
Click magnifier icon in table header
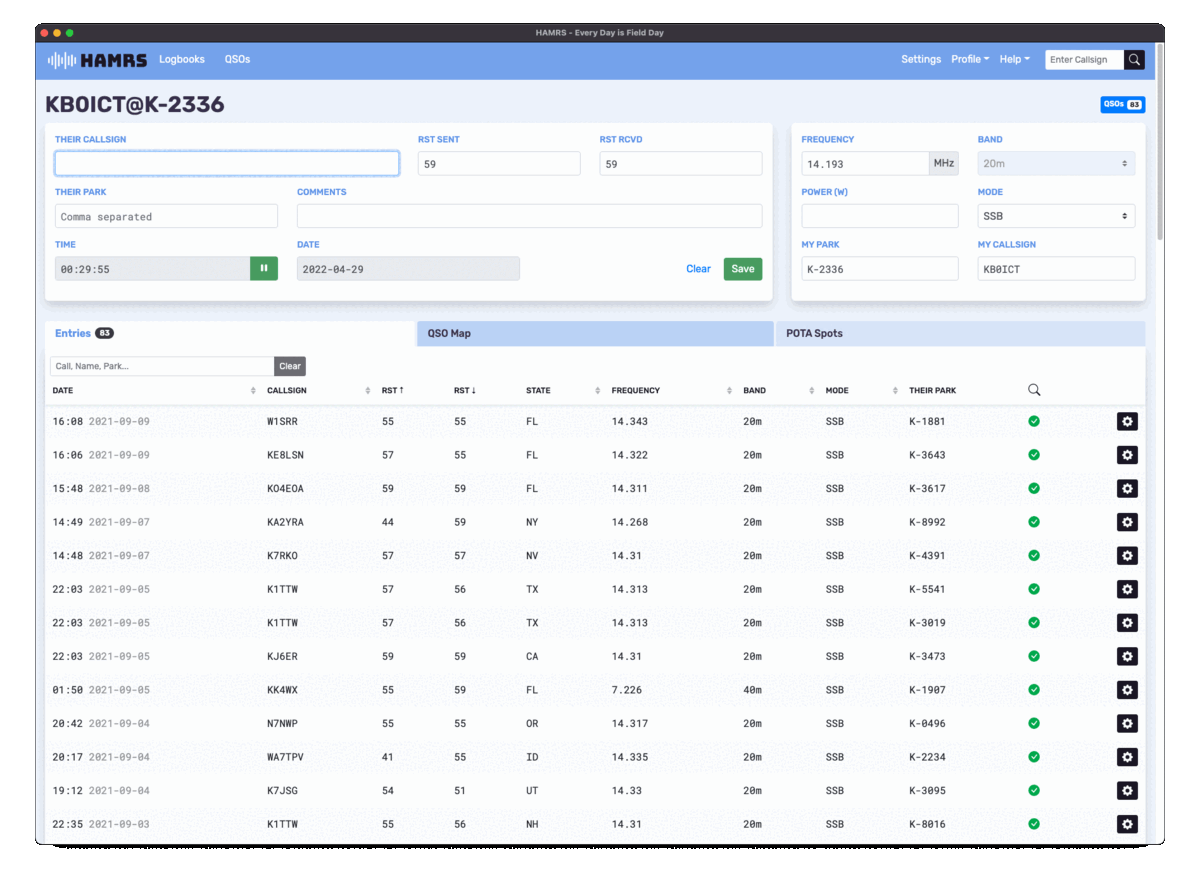1034,390
